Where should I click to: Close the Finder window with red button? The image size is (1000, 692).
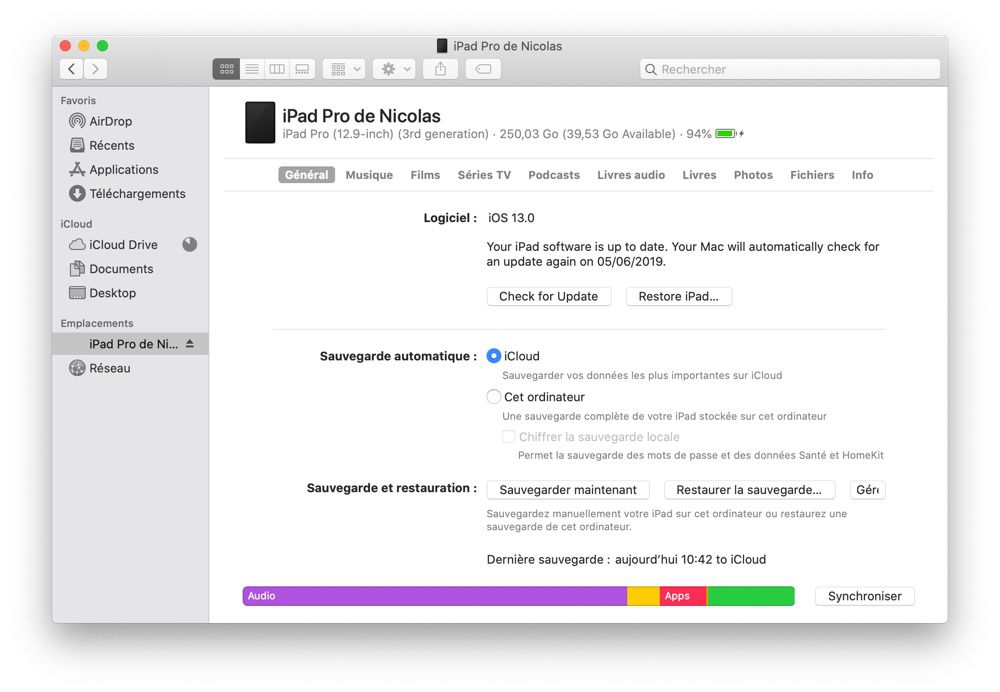point(65,46)
